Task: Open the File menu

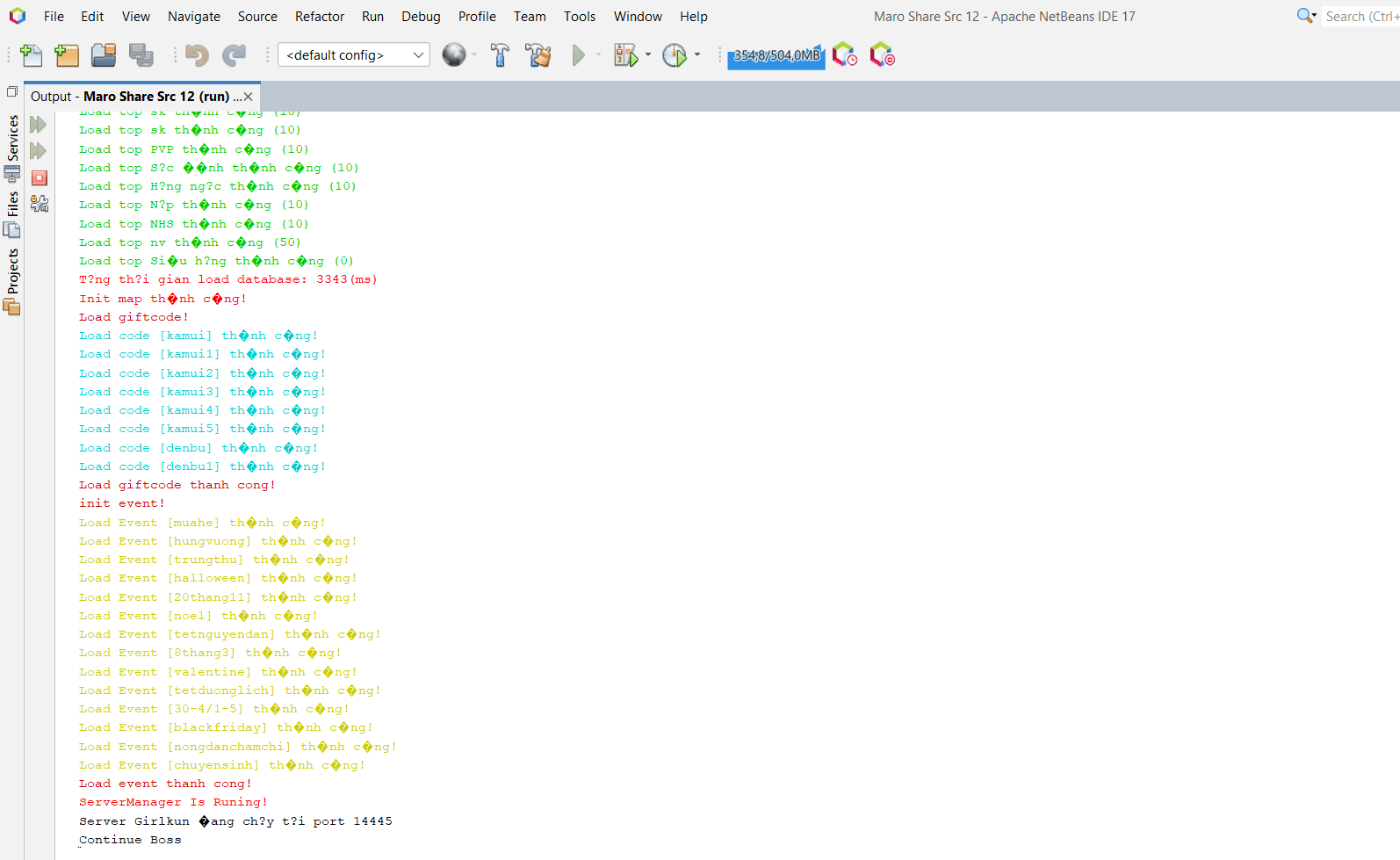Action: coord(54,16)
